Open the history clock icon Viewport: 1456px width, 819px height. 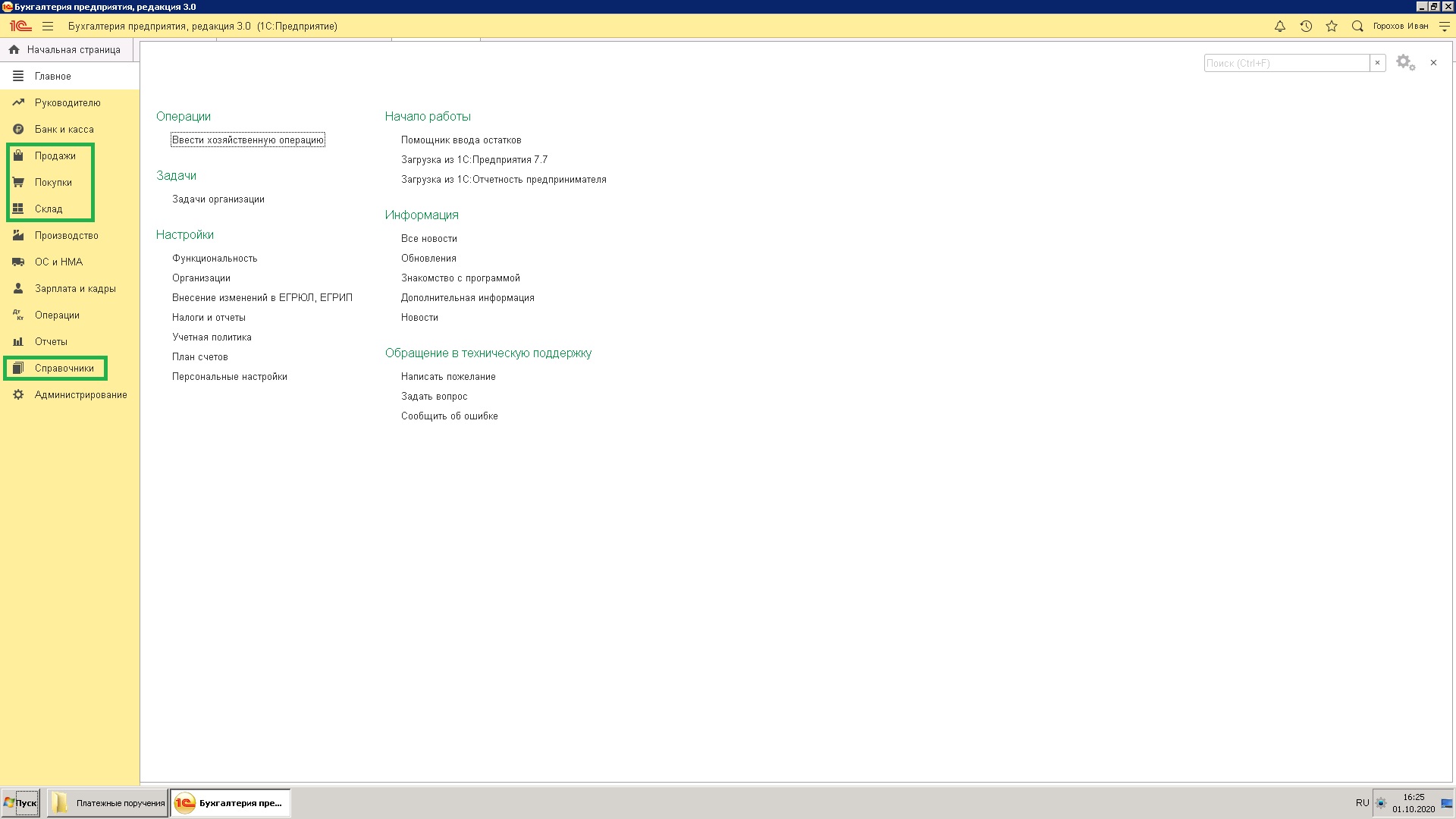tap(1306, 27)
